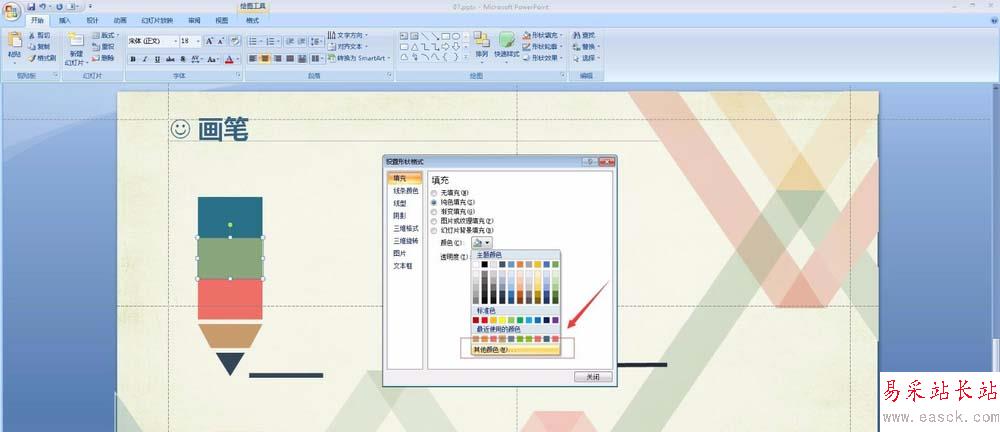This screenshot has height=432, width=1000.
Task: Switch to the Home (开始) ribbon tab
Action: pos(38,20)
